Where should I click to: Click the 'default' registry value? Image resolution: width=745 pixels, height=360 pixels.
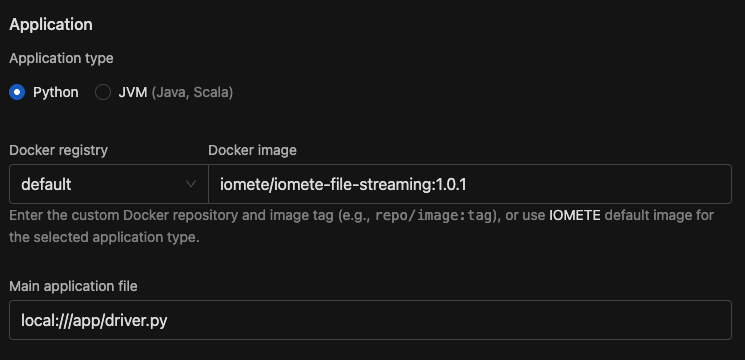click(46, 184)
